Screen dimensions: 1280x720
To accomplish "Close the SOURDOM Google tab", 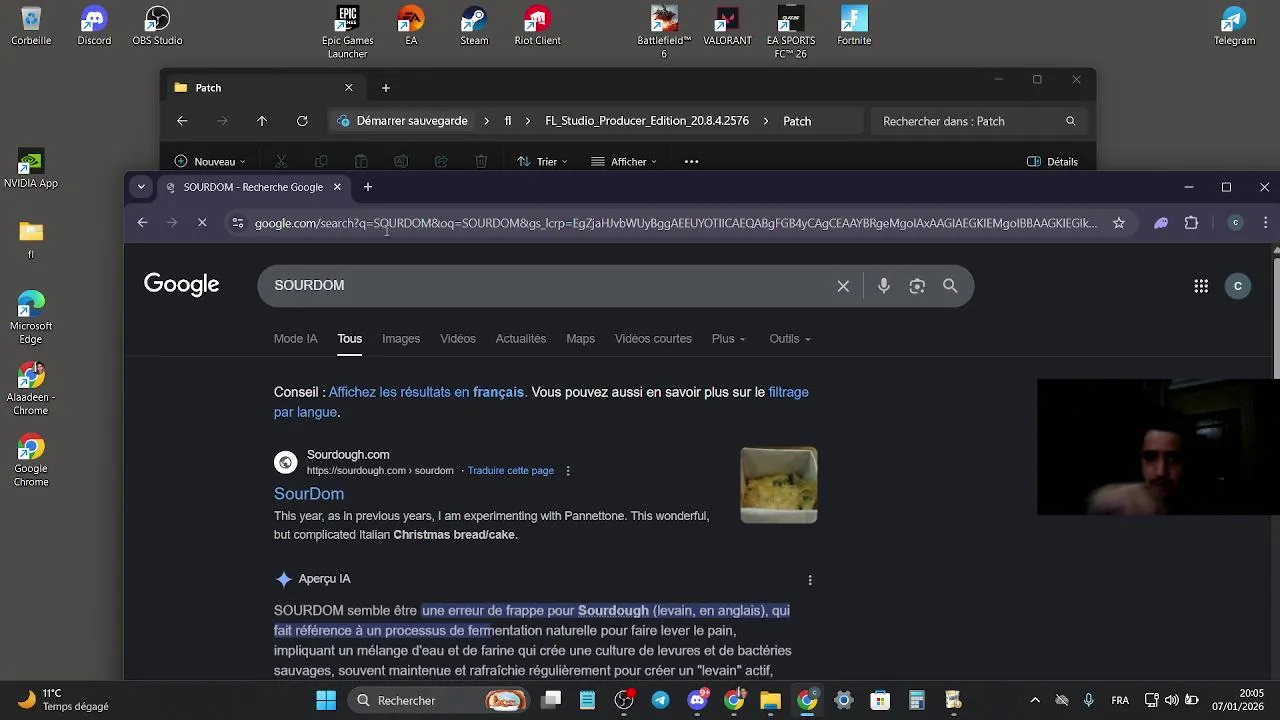I will (337, 187).
